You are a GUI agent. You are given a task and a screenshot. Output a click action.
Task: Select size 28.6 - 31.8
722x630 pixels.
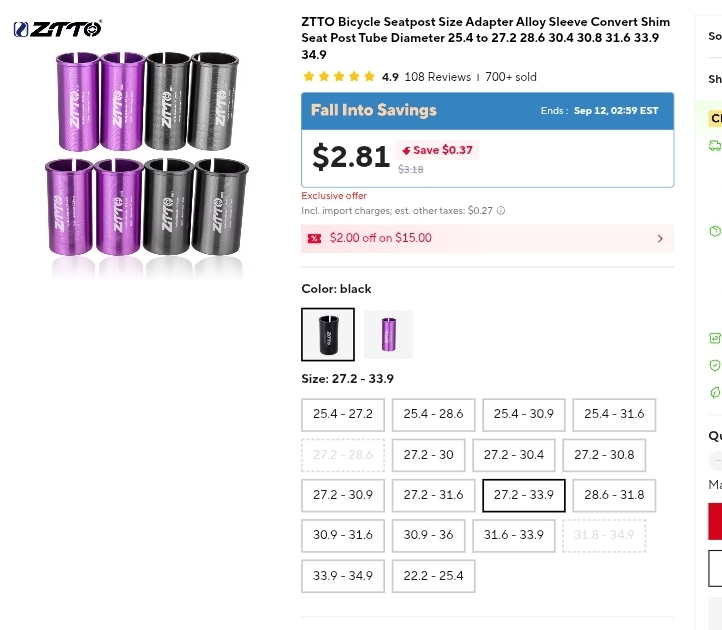(x=614, y=495)
